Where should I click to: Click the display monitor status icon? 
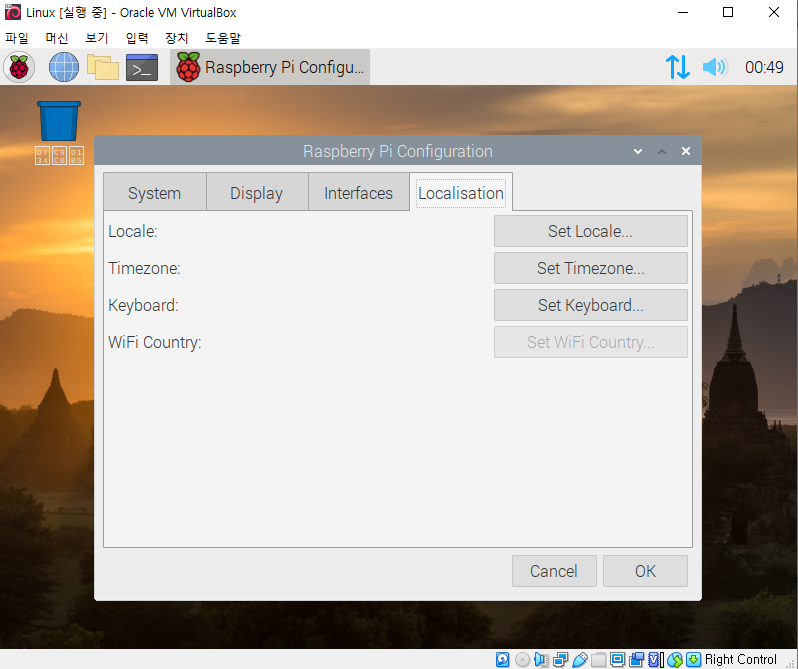[617, 659]
